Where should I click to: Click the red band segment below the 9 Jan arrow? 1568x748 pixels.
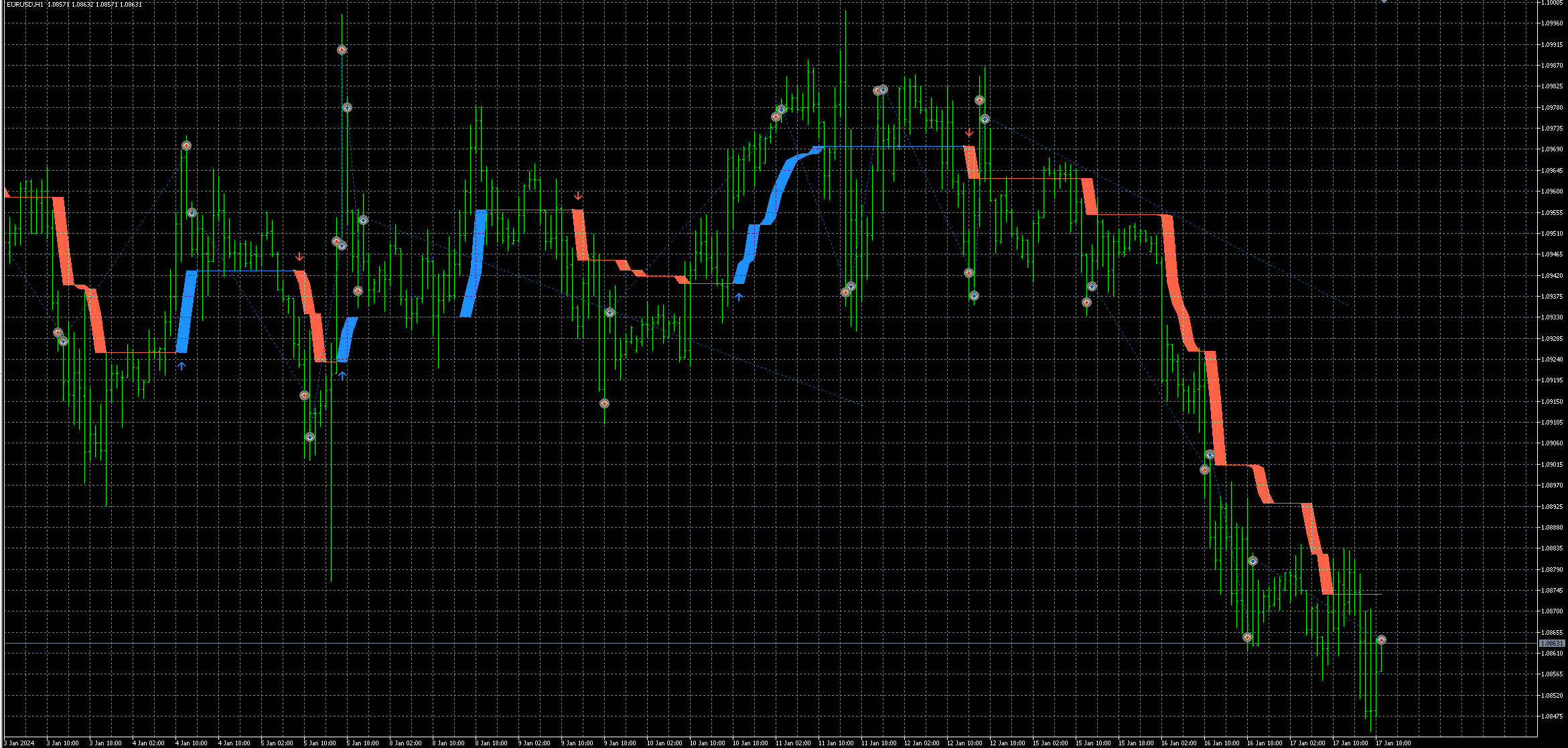[580, 234]
